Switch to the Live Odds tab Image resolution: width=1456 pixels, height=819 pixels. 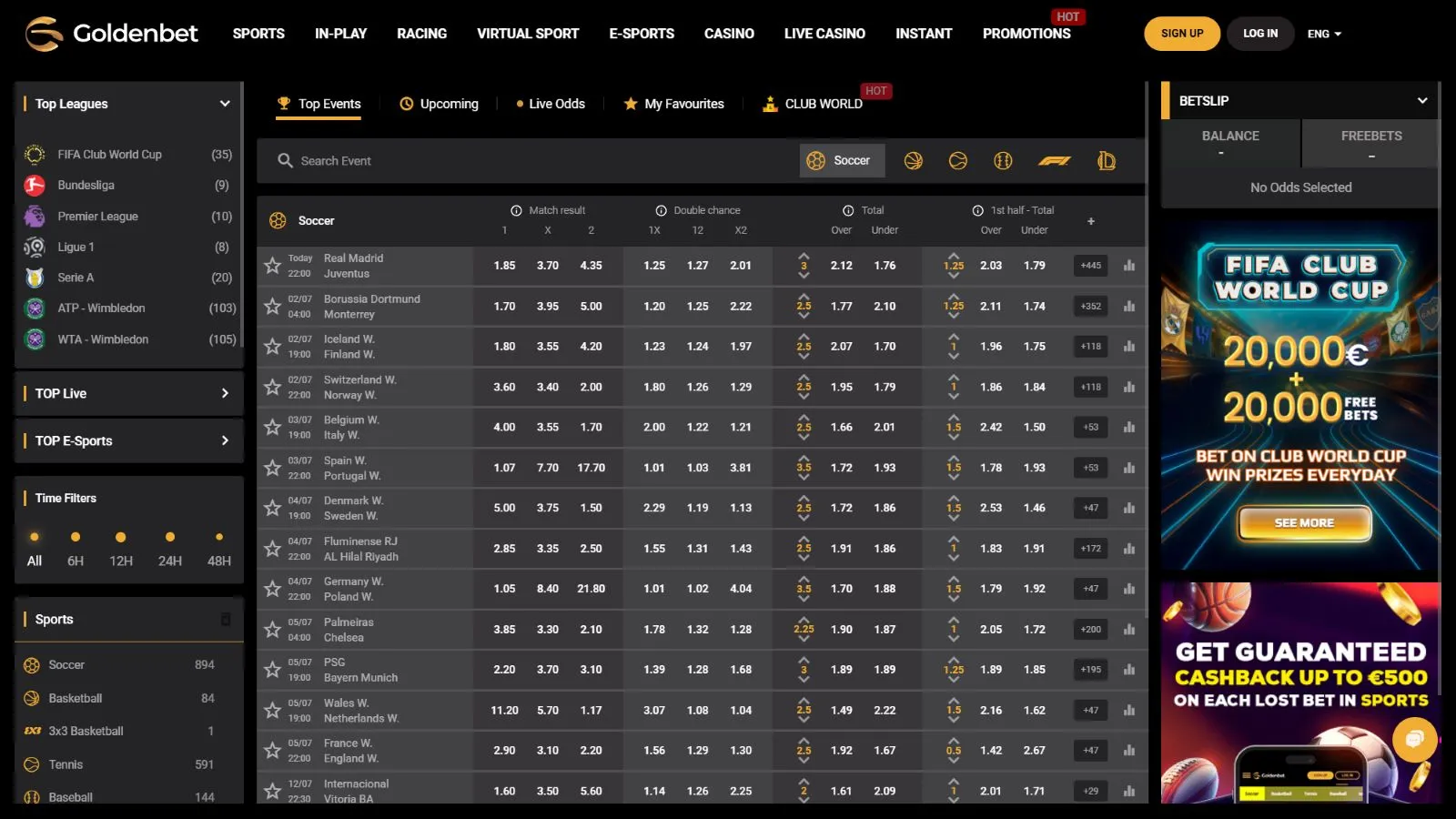coord(551,104)
